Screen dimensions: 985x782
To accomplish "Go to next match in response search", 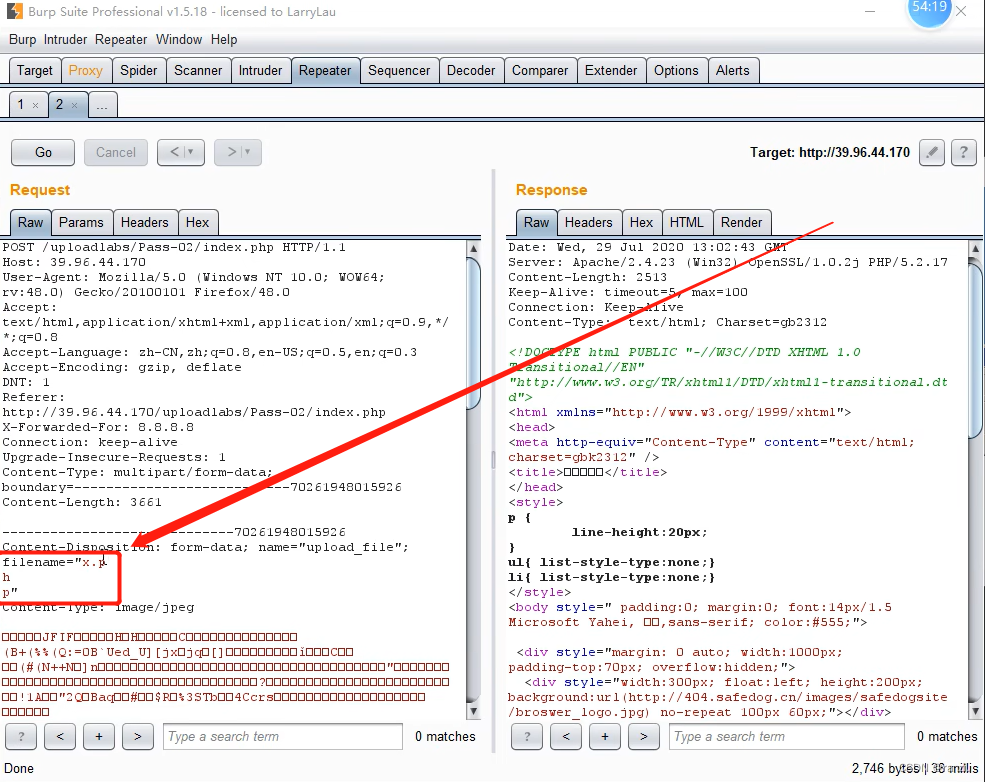I will [x=644, y=736].
